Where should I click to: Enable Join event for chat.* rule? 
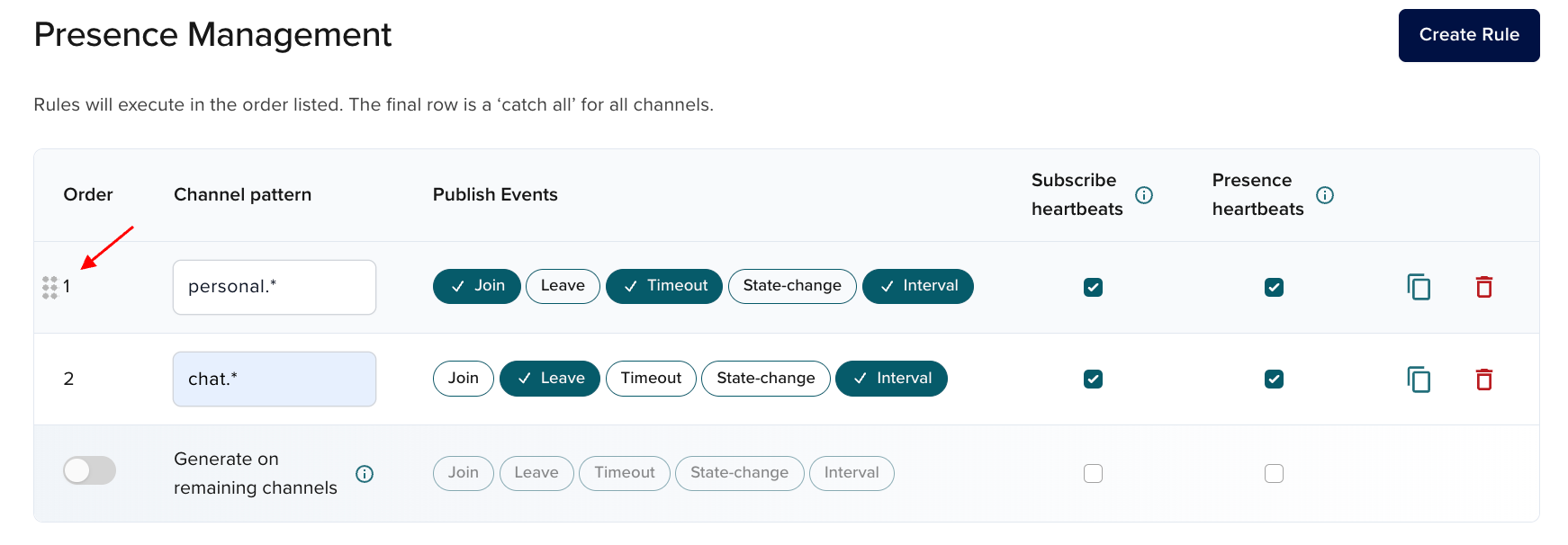pyautogui.click(x=463, y=379)
